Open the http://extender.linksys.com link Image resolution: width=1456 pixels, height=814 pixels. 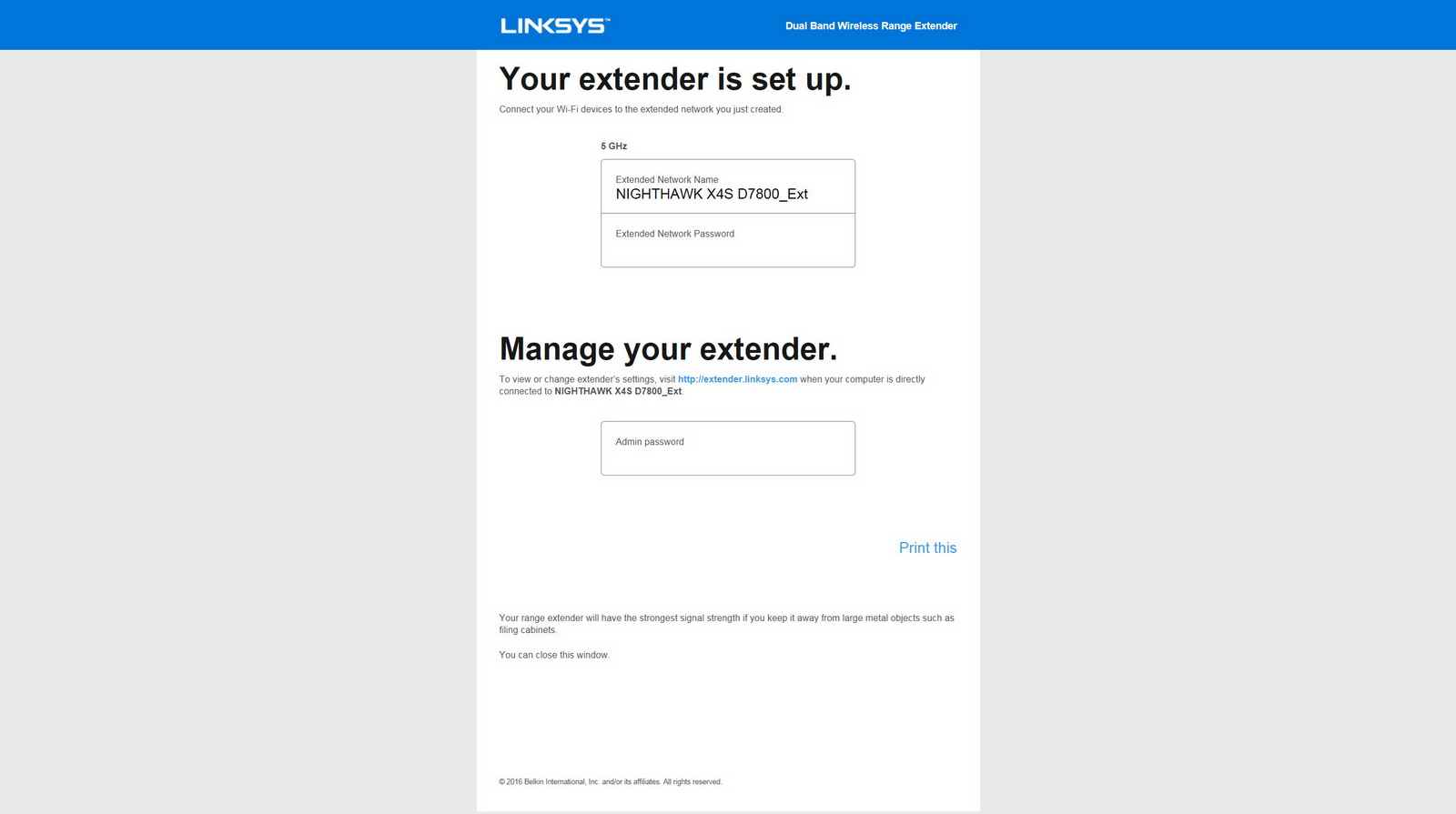coord(737,379)
